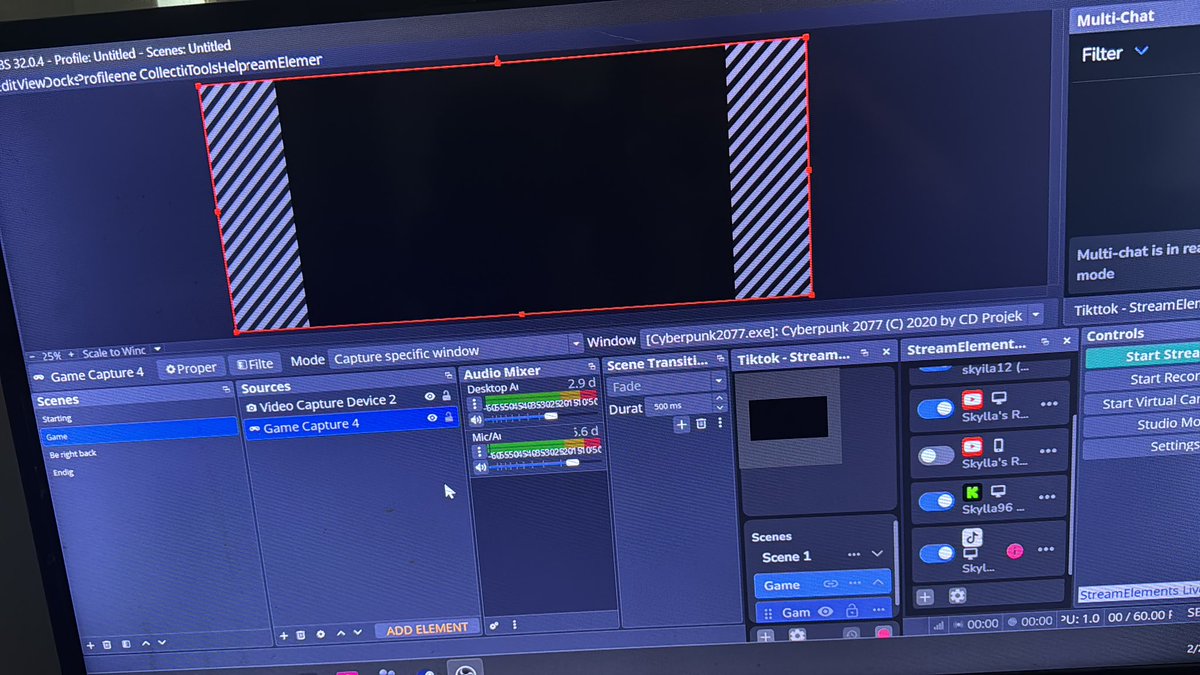Move source down in Sources panel
The image size is (1200, 675).
(356, 633)
